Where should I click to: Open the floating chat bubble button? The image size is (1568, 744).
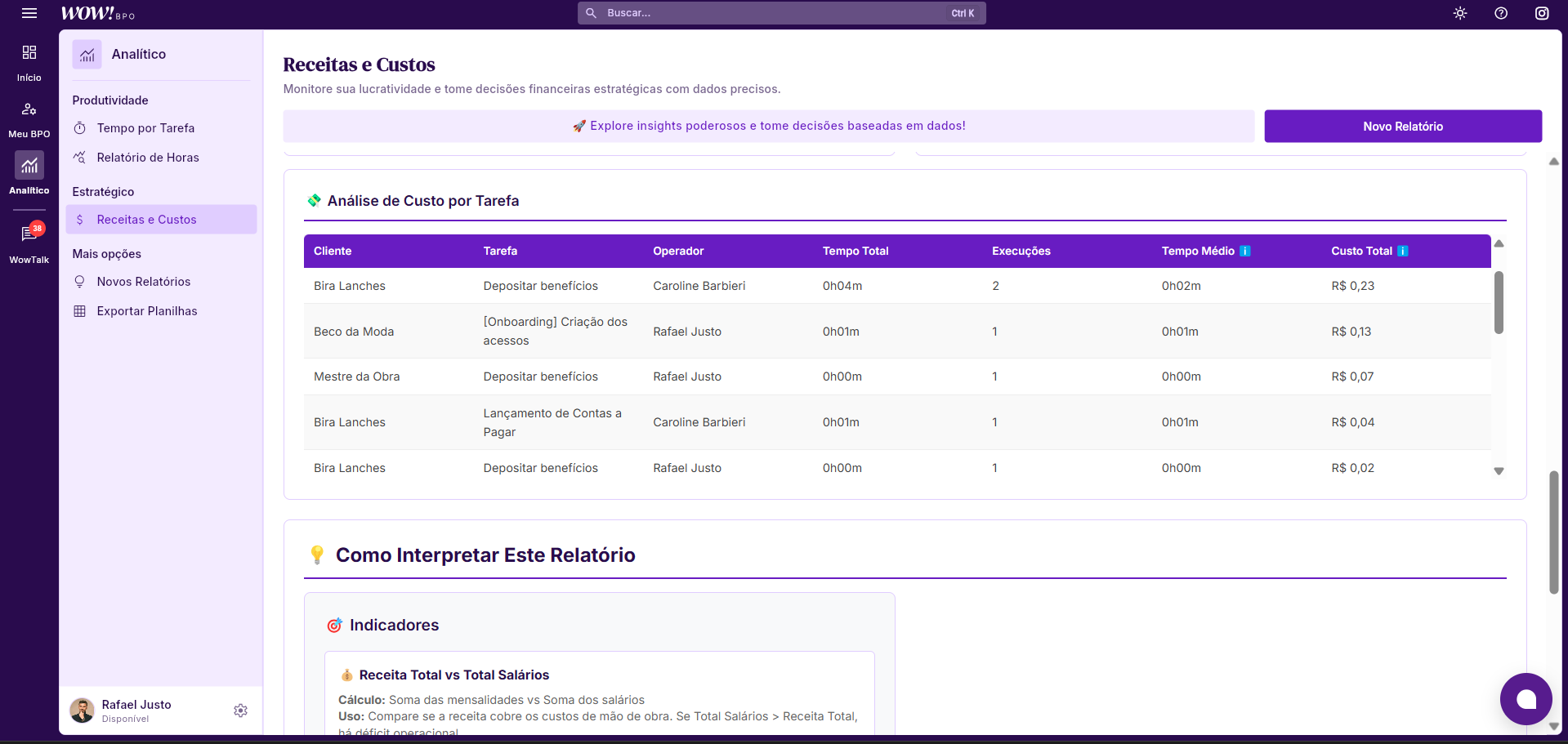point(1526,699)
